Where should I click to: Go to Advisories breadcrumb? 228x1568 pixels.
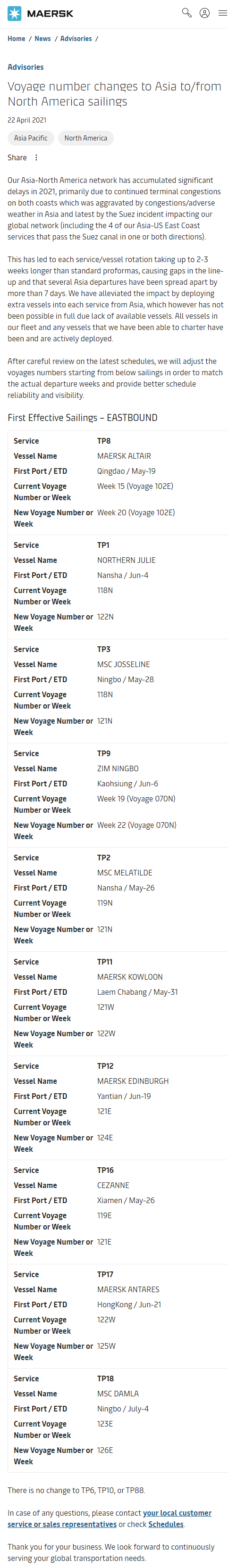(x=76, y=39)
